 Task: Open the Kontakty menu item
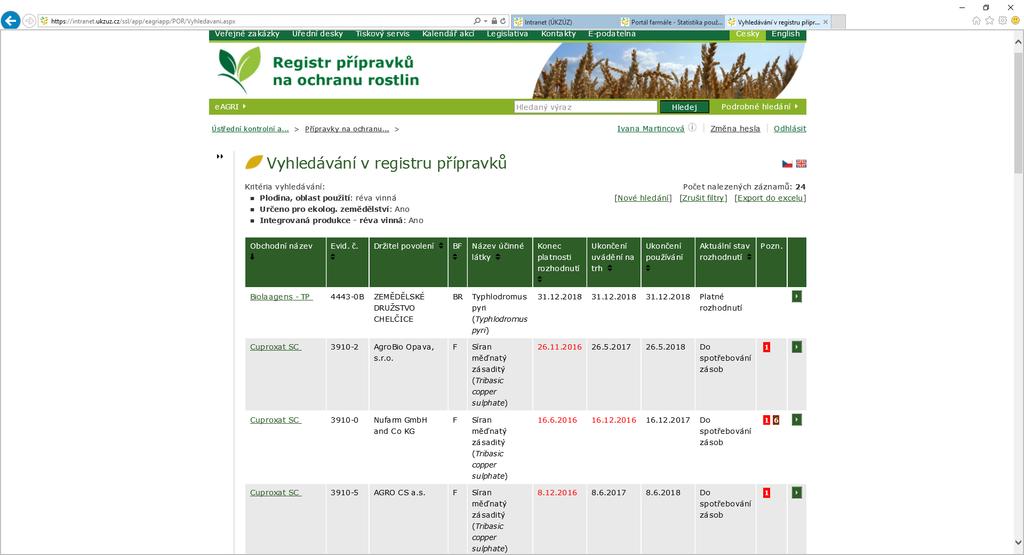coord(558,34)
